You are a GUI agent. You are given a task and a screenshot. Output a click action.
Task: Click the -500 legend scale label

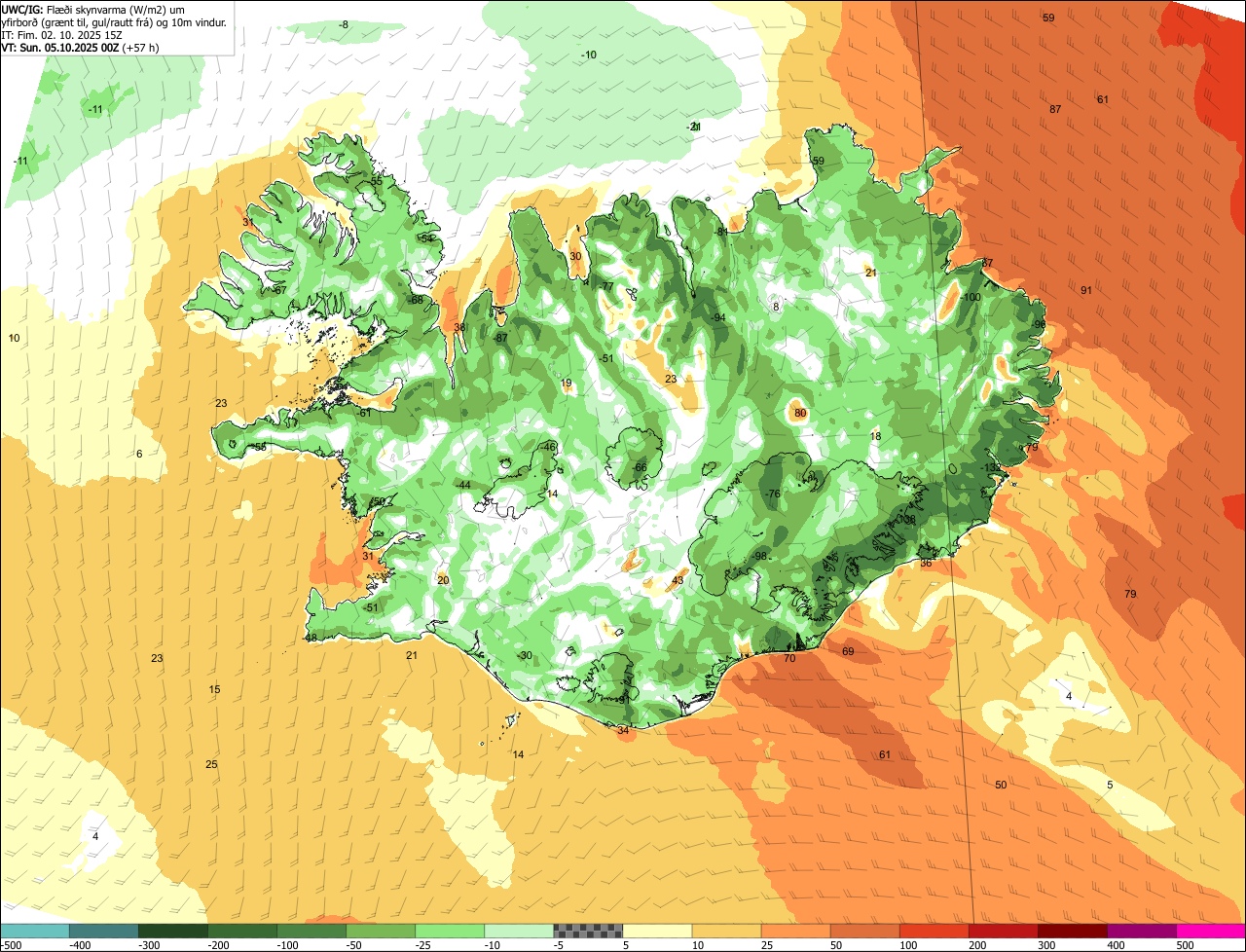coord(10,945)
